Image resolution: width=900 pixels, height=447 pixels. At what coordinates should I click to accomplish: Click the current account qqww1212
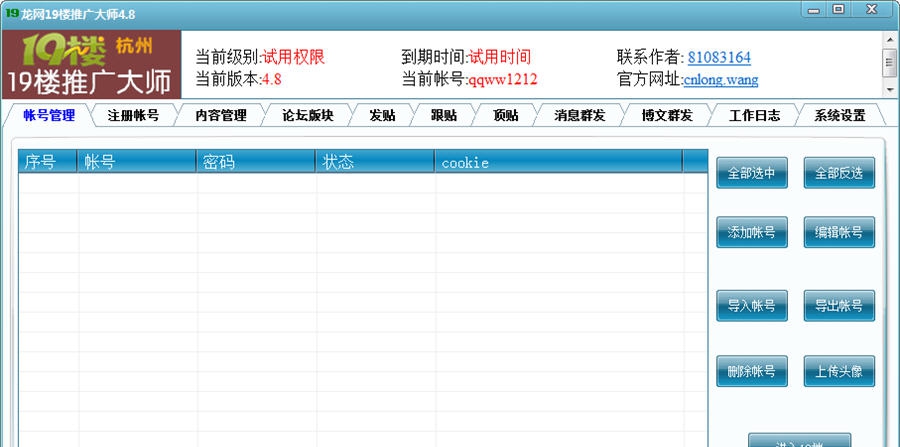point(503,79)
